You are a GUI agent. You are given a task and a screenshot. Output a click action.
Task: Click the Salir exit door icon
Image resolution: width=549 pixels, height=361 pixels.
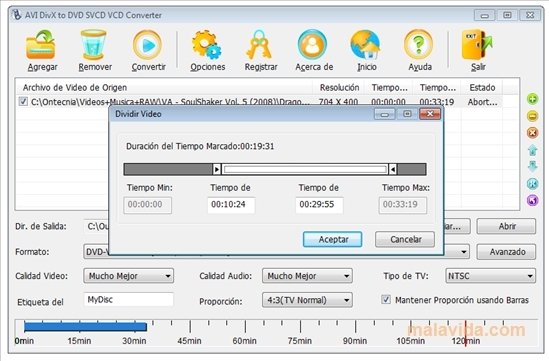pos(477,44)
